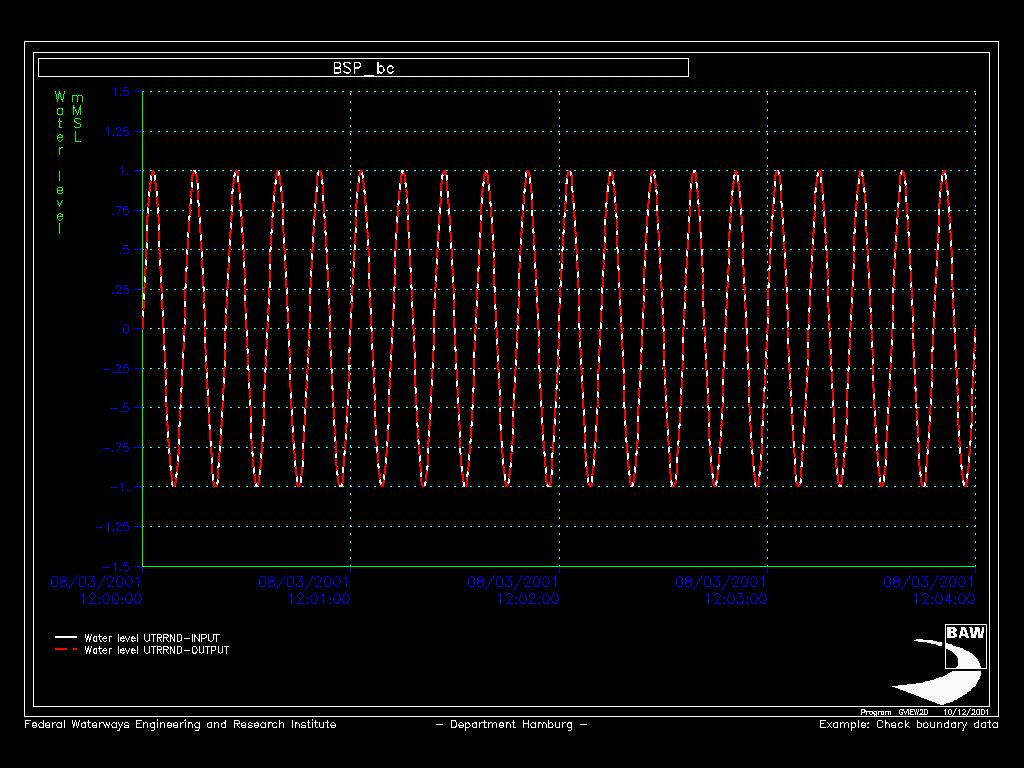The width and height of the screenshot is (1024, 768).
Task: Click the y-axis value .75
Action: point(121,210)
